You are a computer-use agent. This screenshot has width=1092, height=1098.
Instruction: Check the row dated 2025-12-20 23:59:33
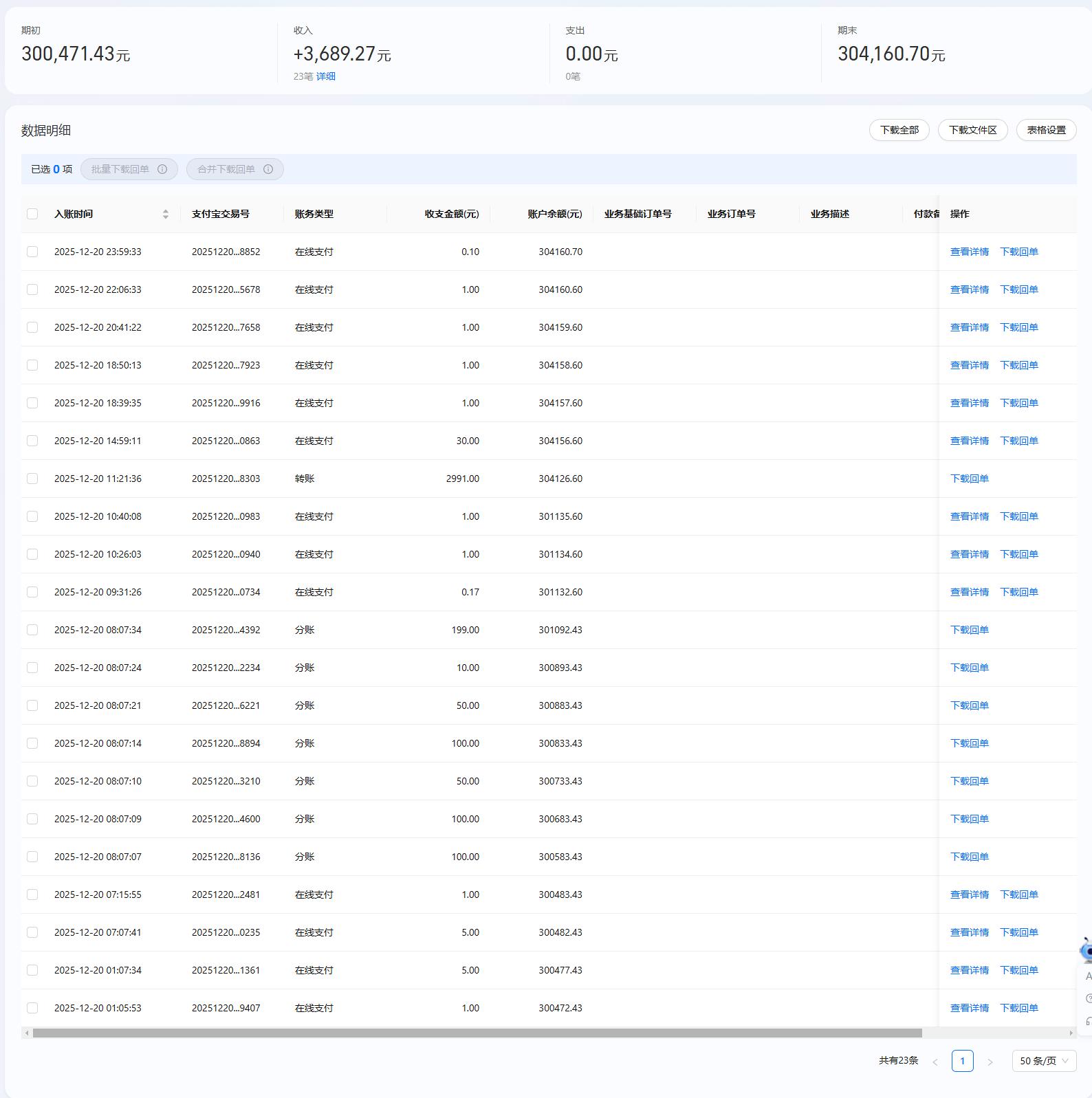click(x=32, y=252)
